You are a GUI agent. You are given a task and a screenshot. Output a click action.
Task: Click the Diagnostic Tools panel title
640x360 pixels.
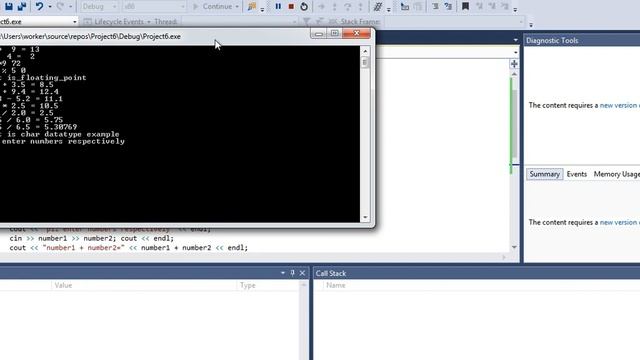tap(552, 40)
